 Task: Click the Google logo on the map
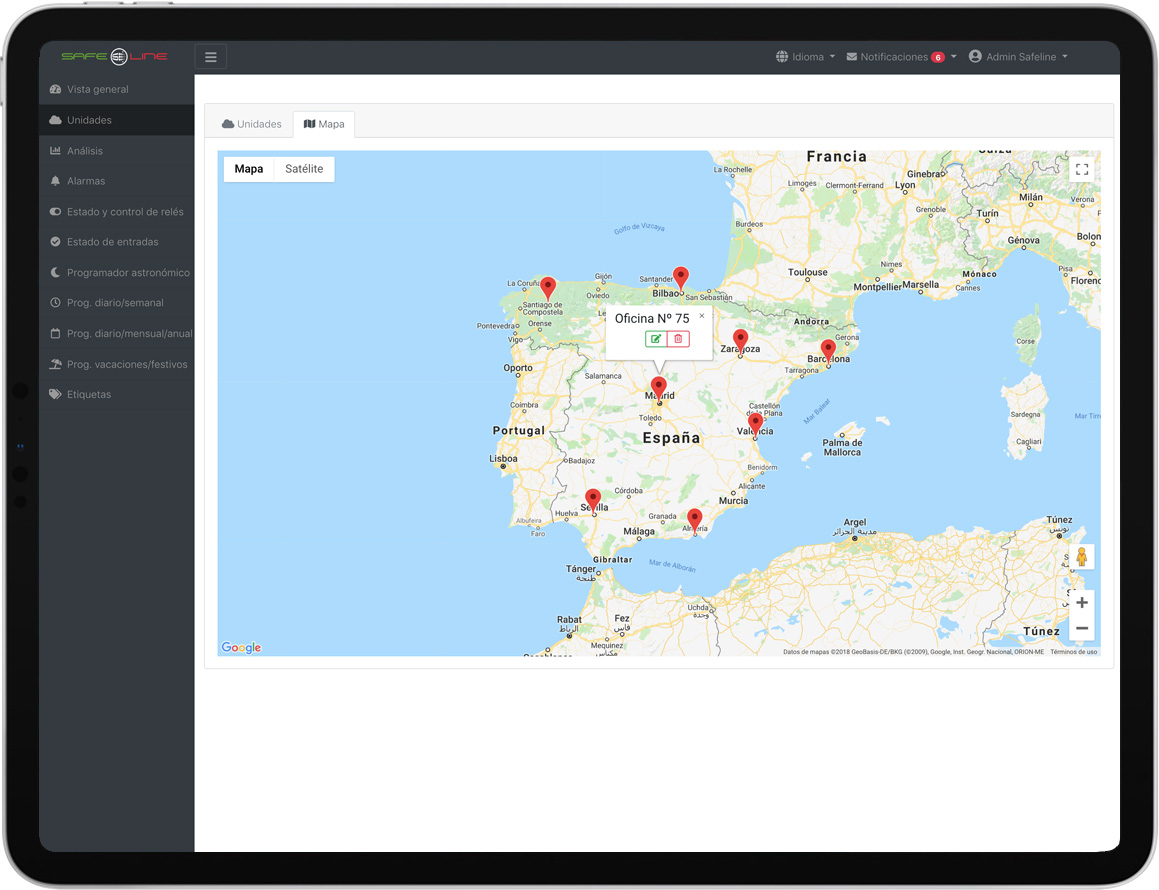(x=241, y=648)
